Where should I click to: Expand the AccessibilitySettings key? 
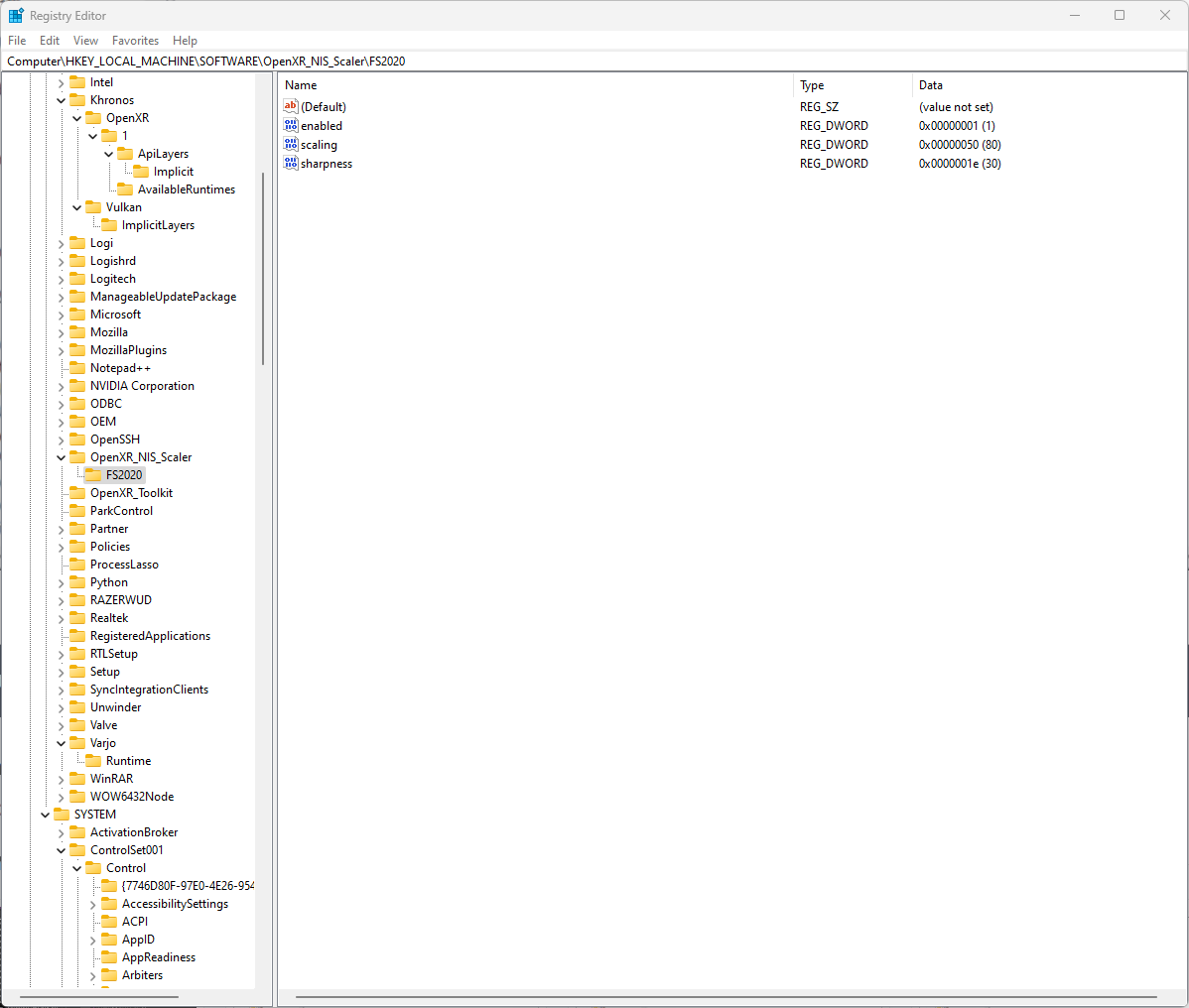coord(93,904)
